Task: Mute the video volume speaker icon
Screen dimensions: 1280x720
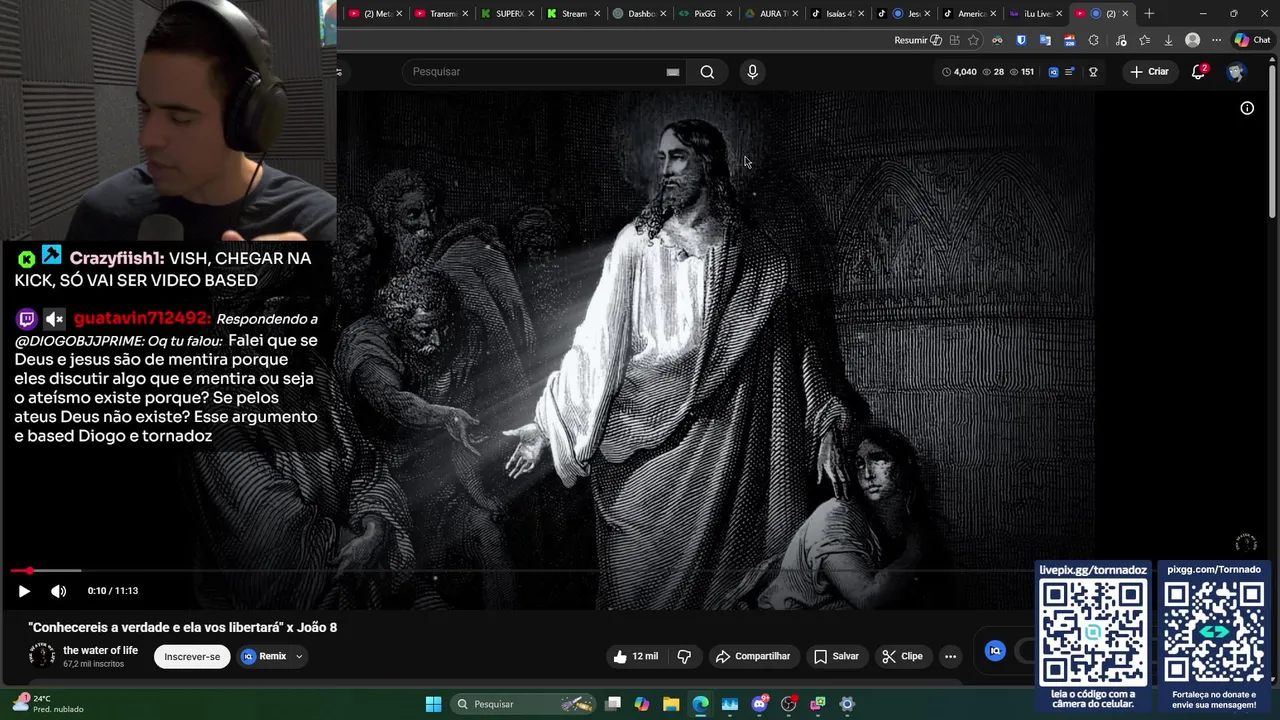Action: [59, 591]
